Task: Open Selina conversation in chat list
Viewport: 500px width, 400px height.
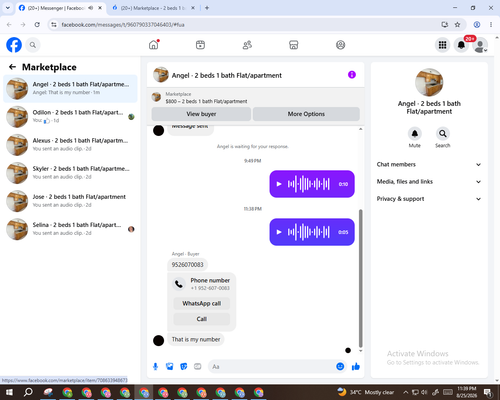Action: click(x=70, y=229)
